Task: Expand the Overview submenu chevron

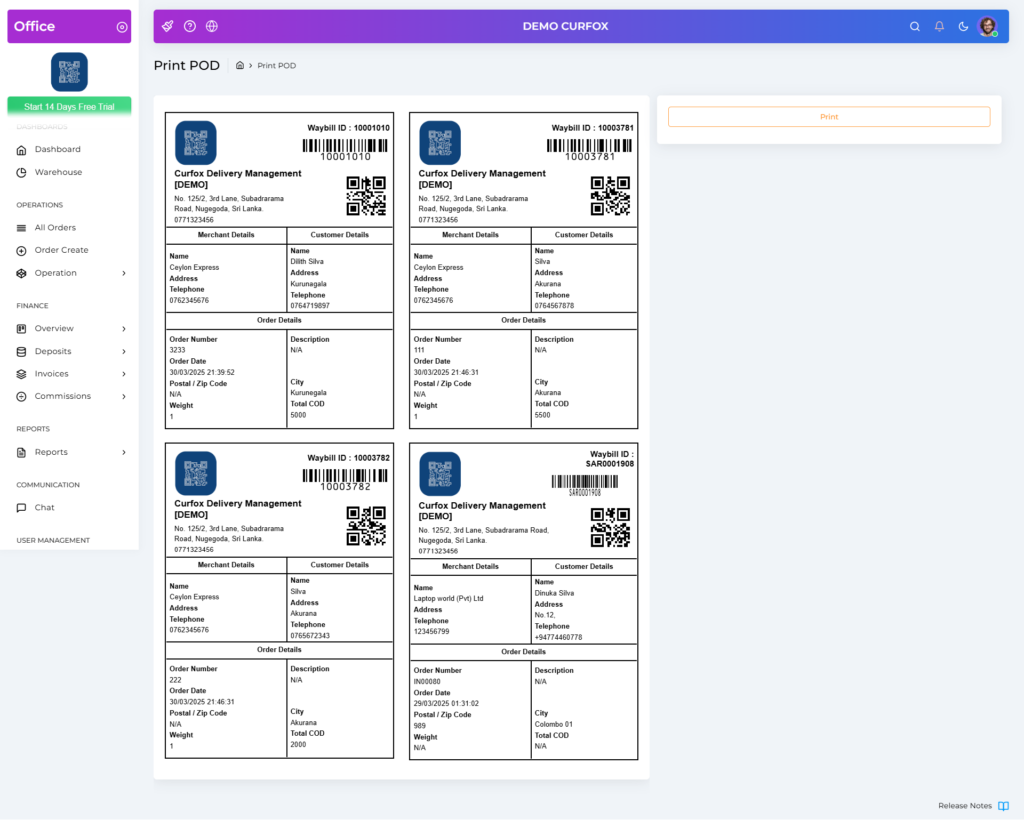Action: (123, 329)
